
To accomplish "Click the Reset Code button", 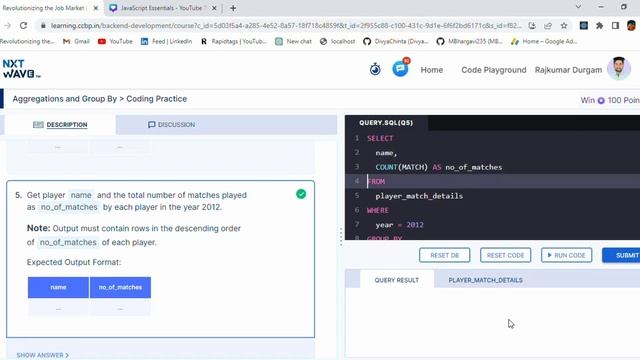I will (x=505, y=255).
